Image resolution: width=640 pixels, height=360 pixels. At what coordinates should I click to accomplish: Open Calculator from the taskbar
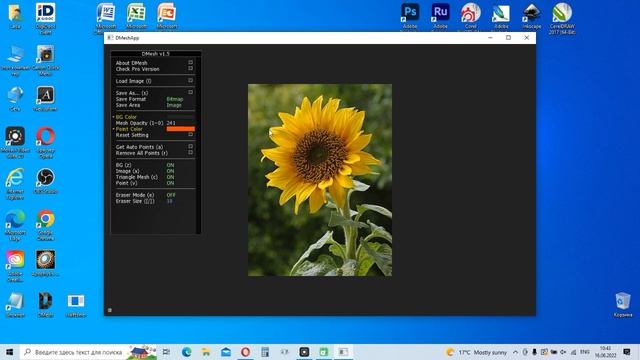265,352
